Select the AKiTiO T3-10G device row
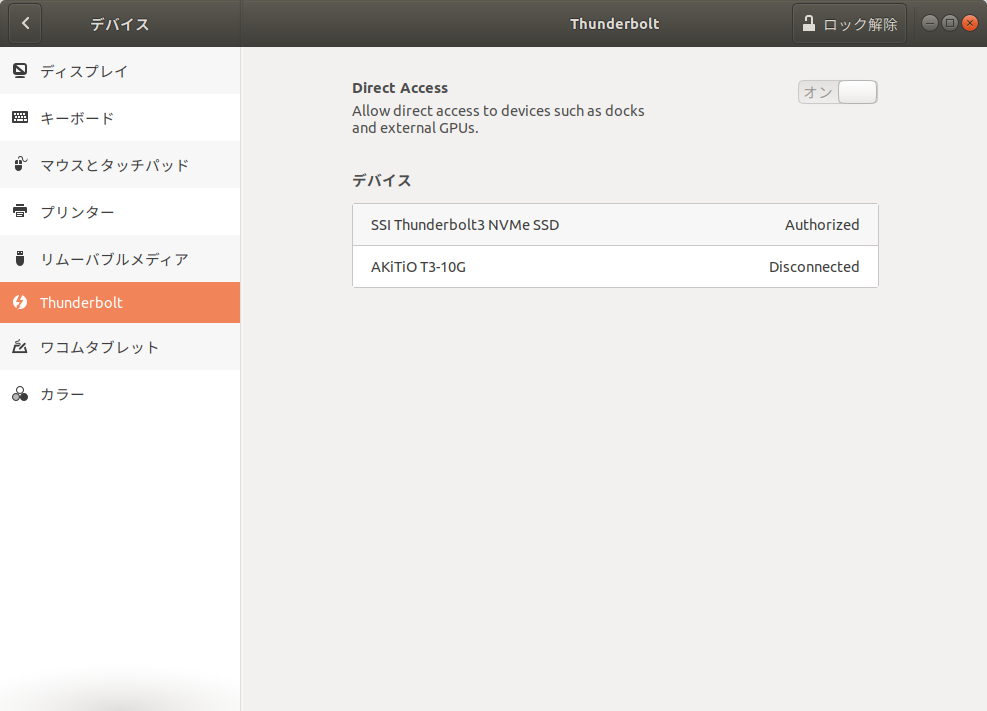The height and width of the screenshot is (711, 987). click(x=615, y=267)
